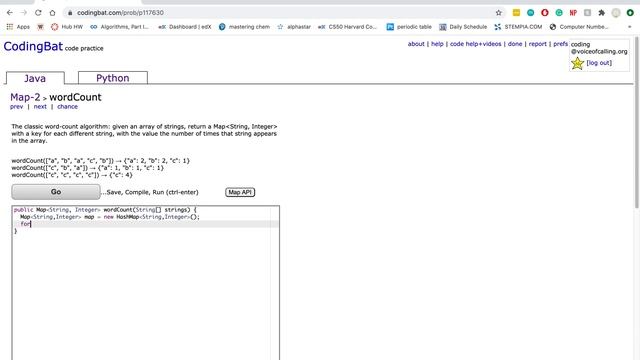The height and width of the screenshot is (360, 640).
Task: Open the mastering chem bookmark
Action: [x=244, y=27]
